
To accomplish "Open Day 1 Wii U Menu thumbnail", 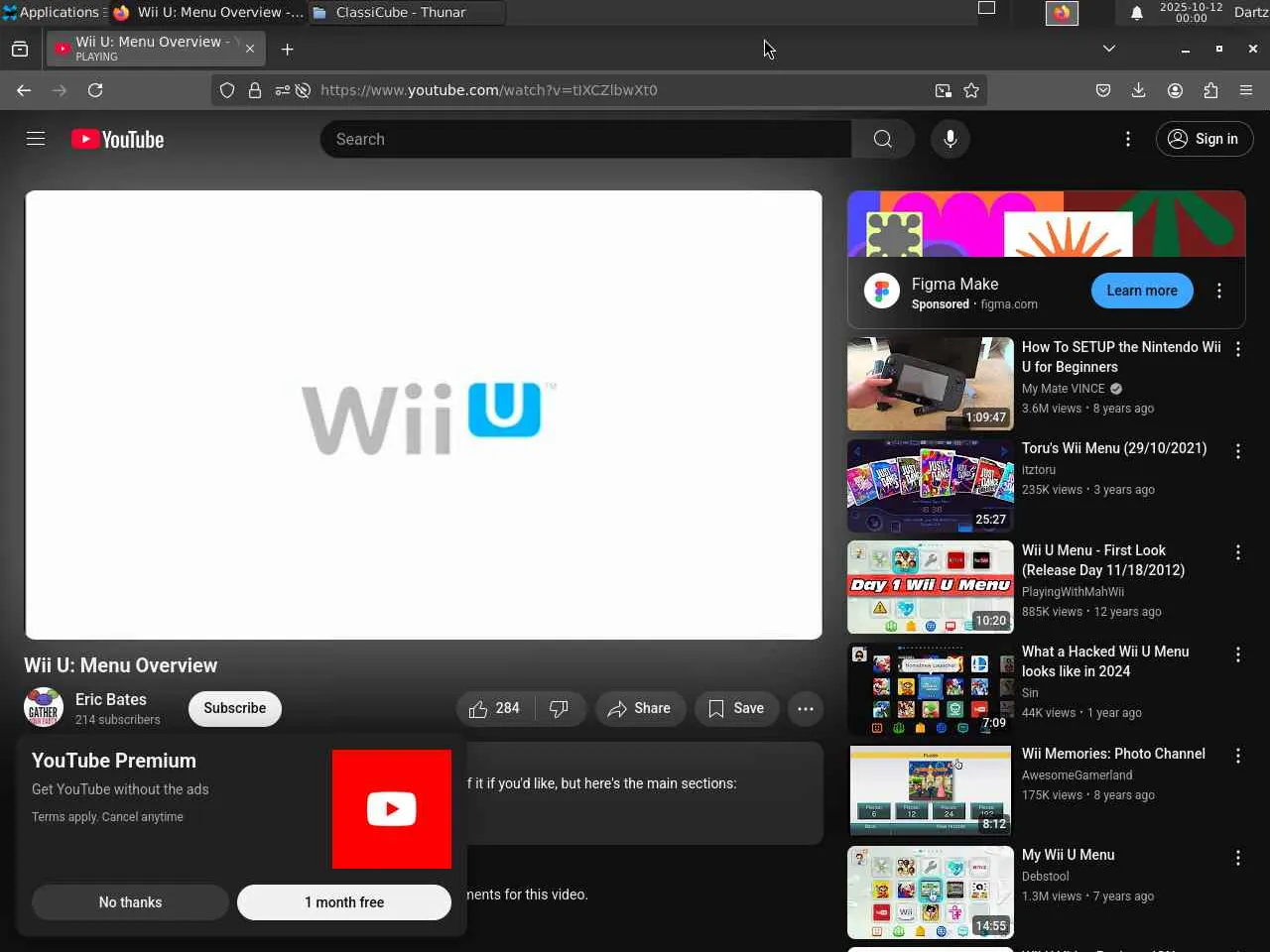I will pyautogui.click(x=931, y=587).
